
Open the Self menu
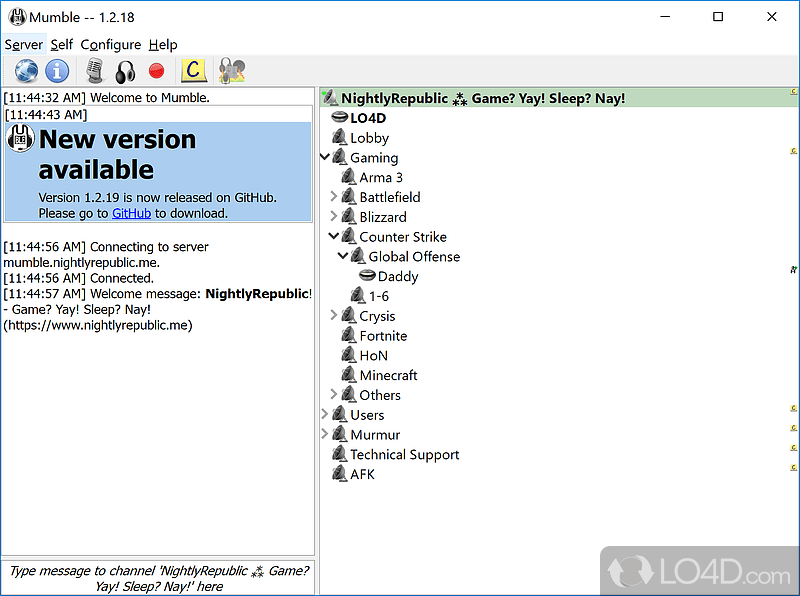tap(62, 45)
